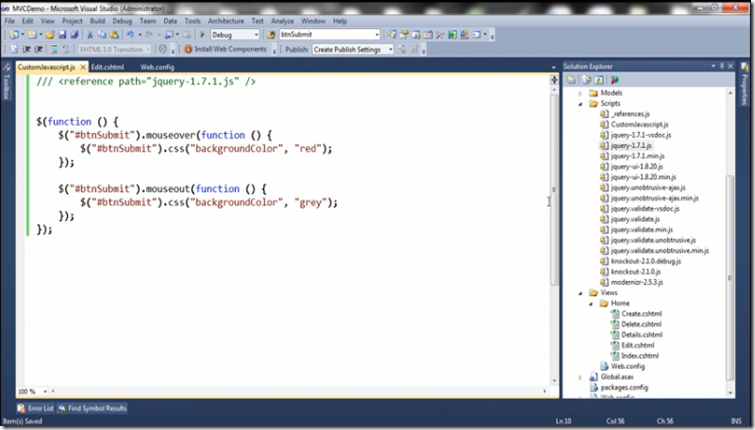Screen dimensions: 755x430
Task: Click the "red" string in code
Action: pos(308,149)
